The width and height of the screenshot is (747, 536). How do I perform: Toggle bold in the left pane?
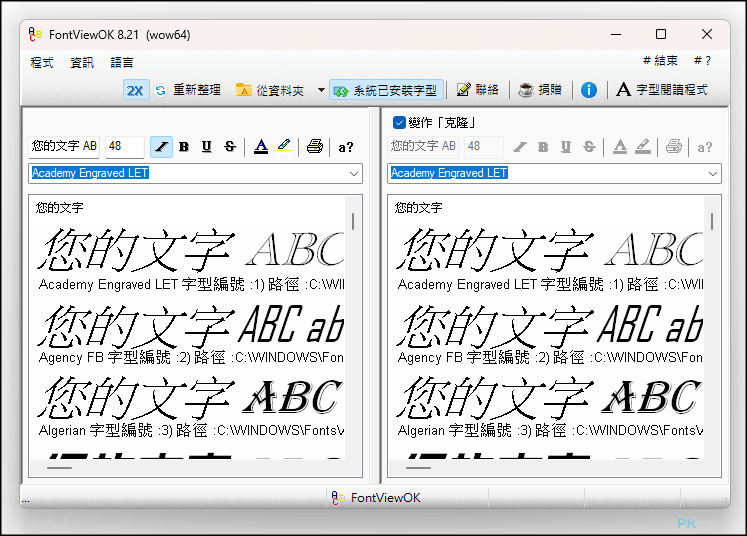point(184,147)
